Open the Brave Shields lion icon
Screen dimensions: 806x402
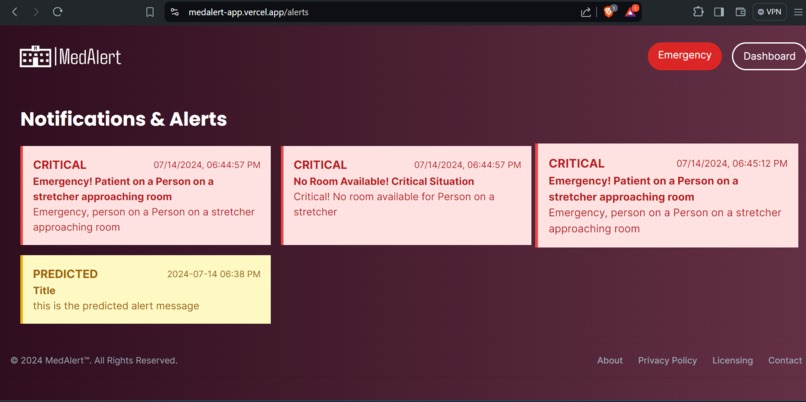(610, 11)
